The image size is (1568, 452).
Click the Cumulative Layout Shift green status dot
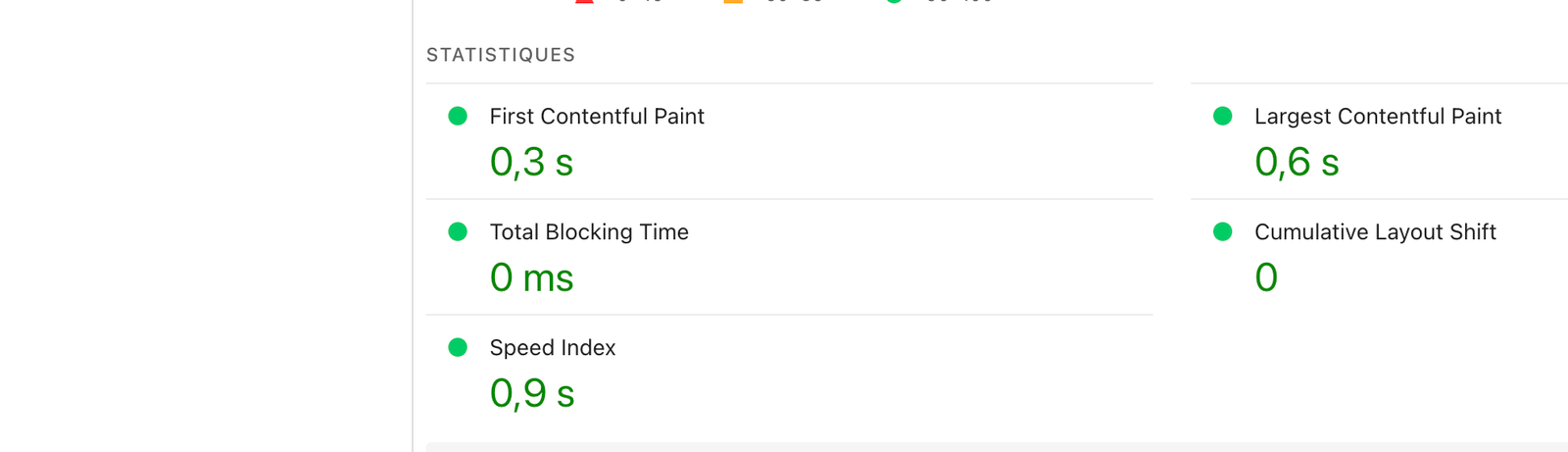tap(1222, 231)
